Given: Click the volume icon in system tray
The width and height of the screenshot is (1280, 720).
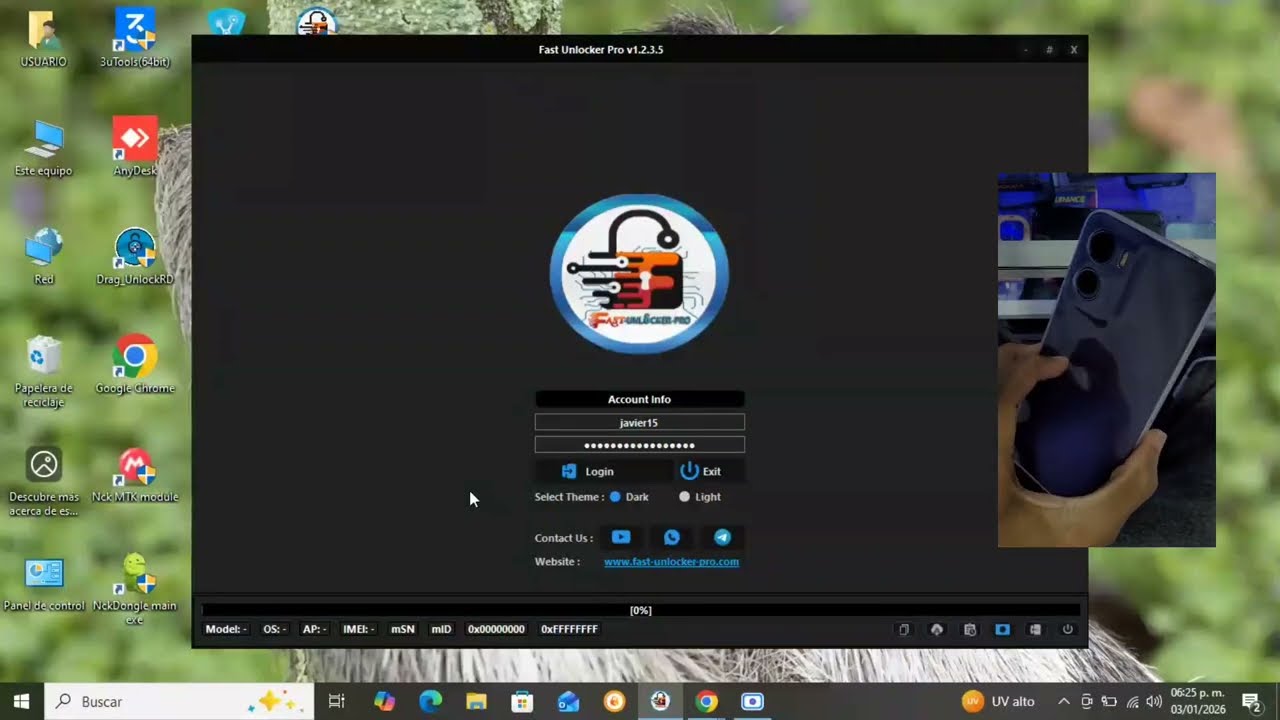Looking at the screenshot, I should click(1154, 701).
